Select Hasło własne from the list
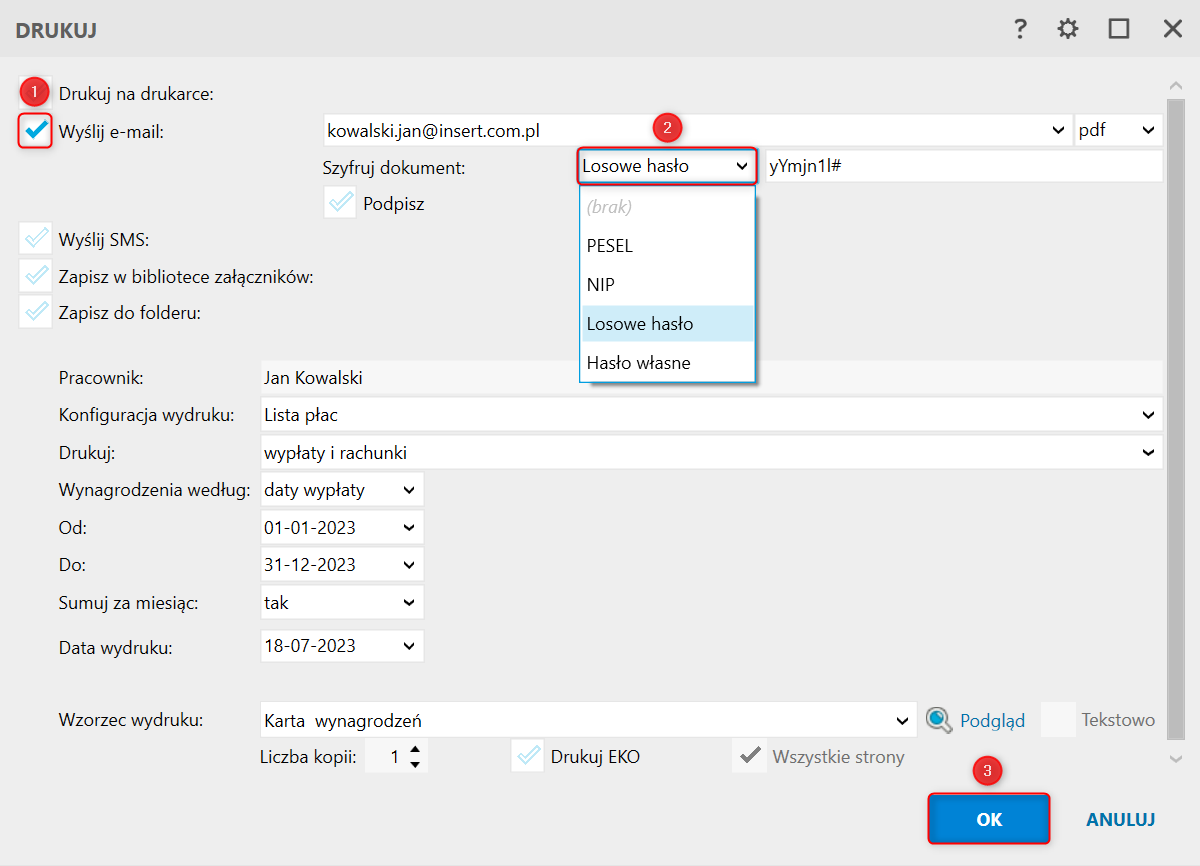The width and height of the screenshot is (1200, 866). (667, 362)
